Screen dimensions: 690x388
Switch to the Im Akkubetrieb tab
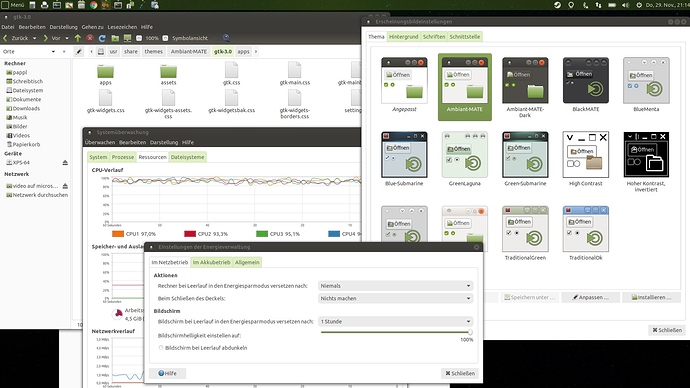tap(212, 263)
